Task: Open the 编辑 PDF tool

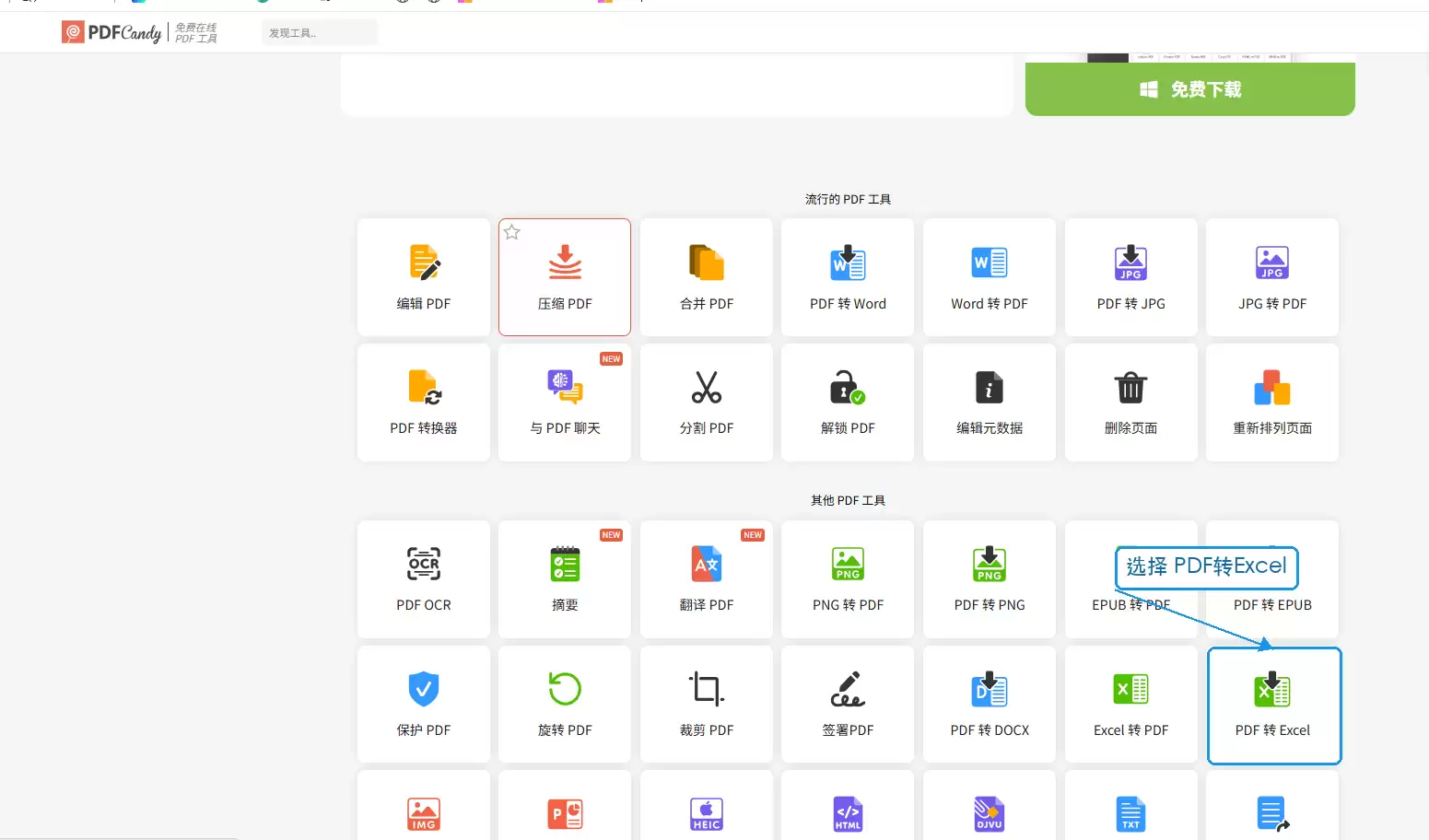Action: (x=424, y=277)
